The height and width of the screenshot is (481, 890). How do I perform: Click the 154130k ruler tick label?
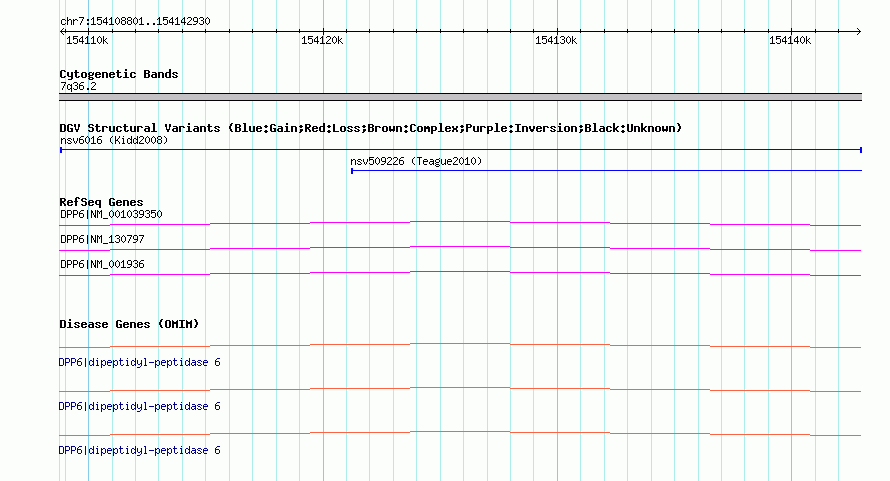tap(556, 40)
